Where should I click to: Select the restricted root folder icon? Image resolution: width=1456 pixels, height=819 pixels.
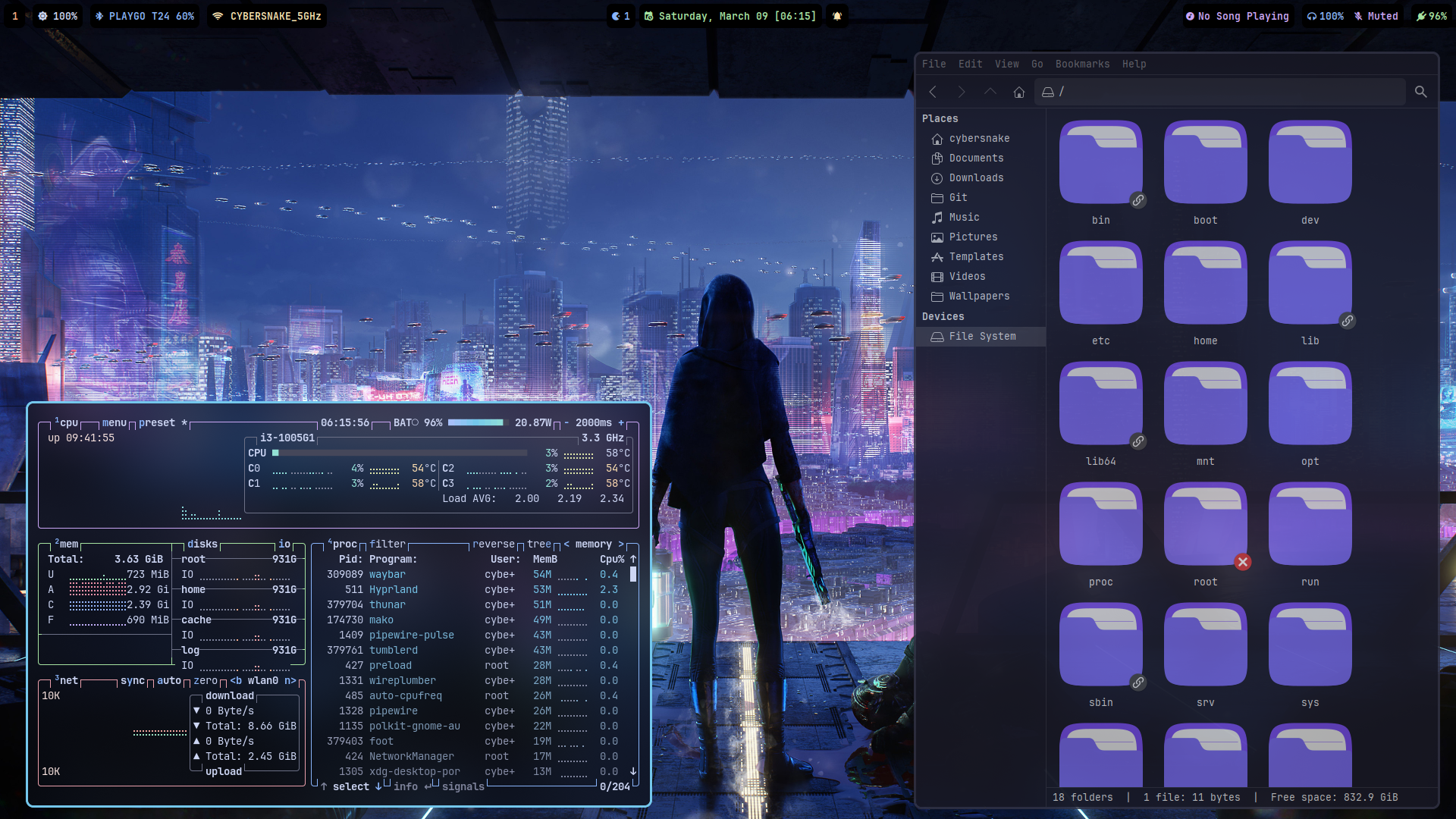[1206, 525]
